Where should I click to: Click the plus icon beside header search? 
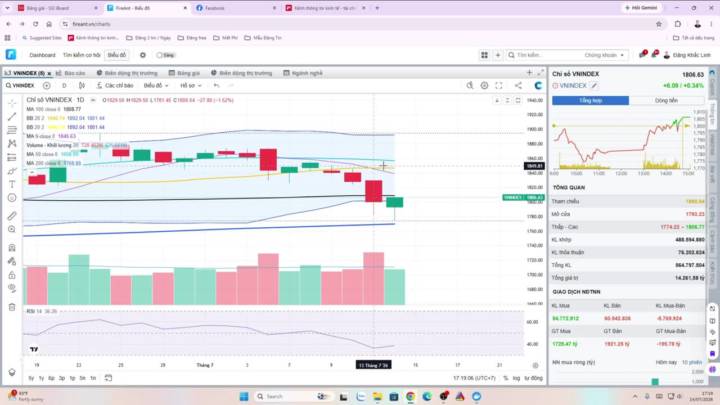tap(498, 55)
